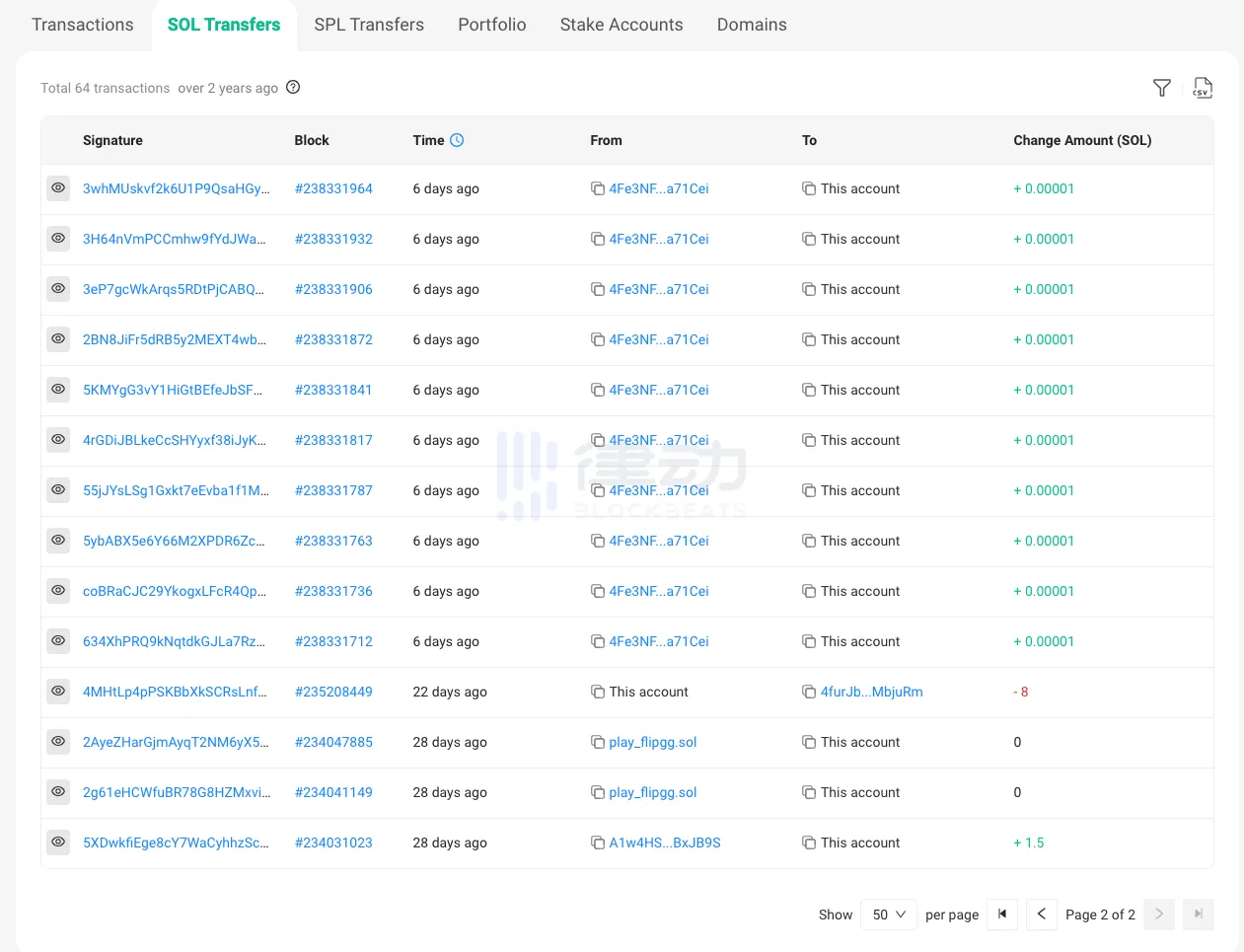Open block #238331712 link
This screenshot has height=952, width=1244.
[x=333, y=641]
